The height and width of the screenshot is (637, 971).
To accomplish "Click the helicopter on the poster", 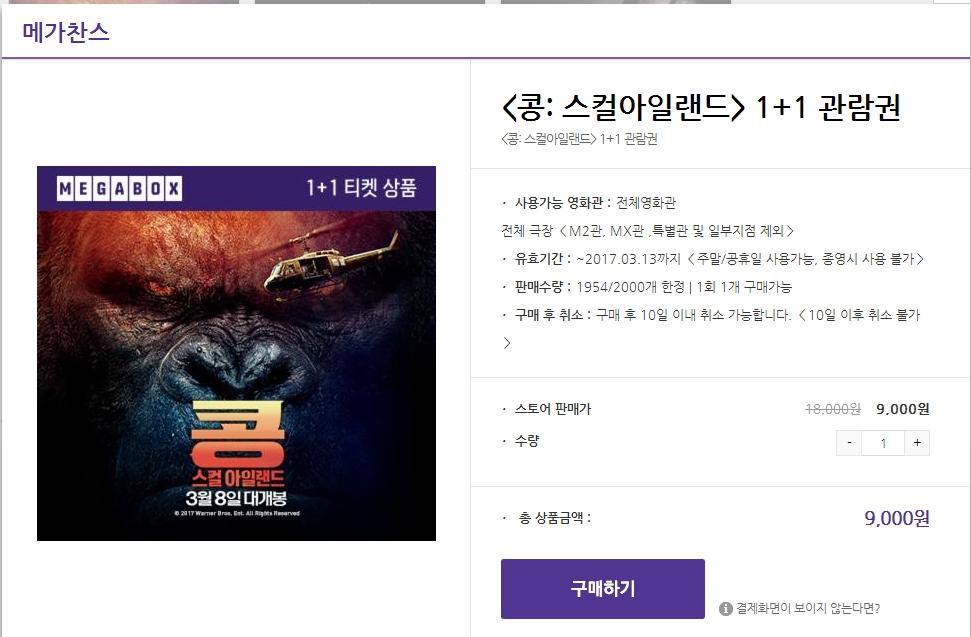I will [330, 264].
